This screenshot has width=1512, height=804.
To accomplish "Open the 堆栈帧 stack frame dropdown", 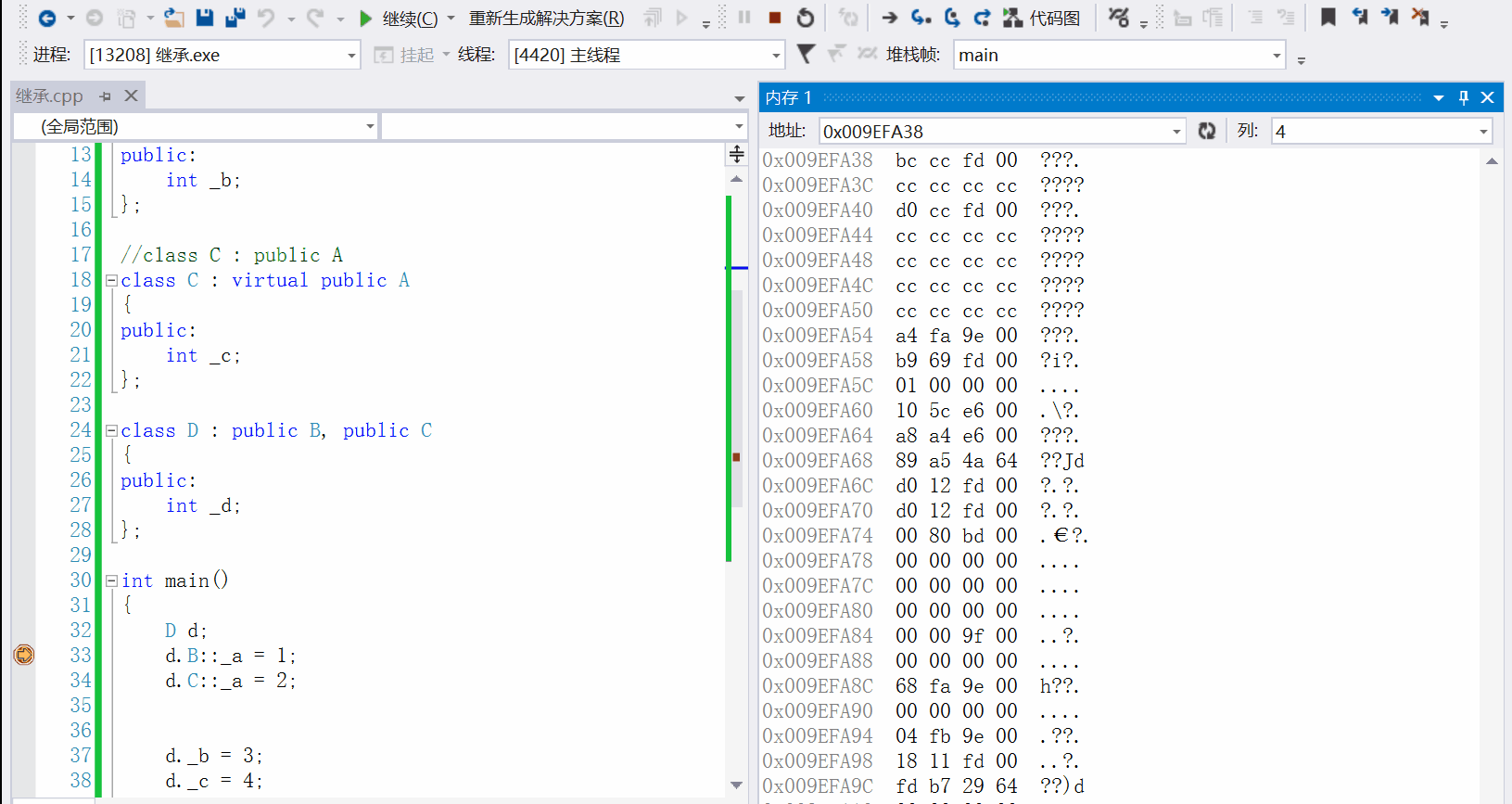I will (1277, 55).
